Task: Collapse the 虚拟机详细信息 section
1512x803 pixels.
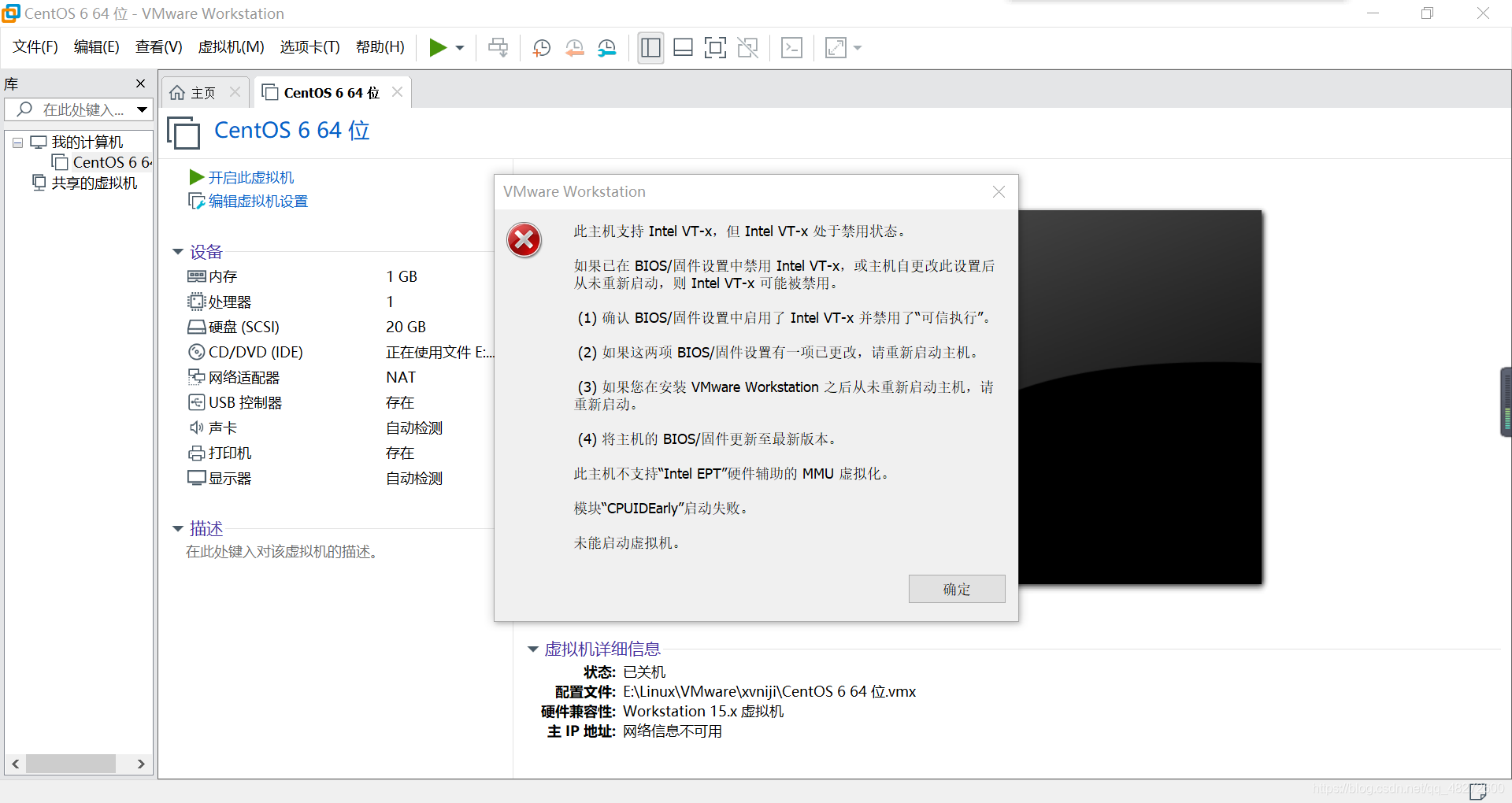Action: coord(532,649)
